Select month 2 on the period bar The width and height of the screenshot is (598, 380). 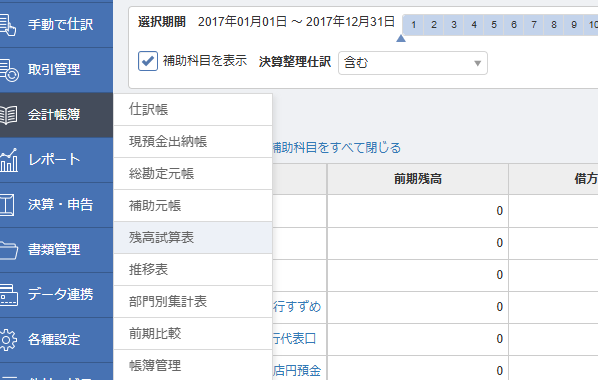[434, 25]
